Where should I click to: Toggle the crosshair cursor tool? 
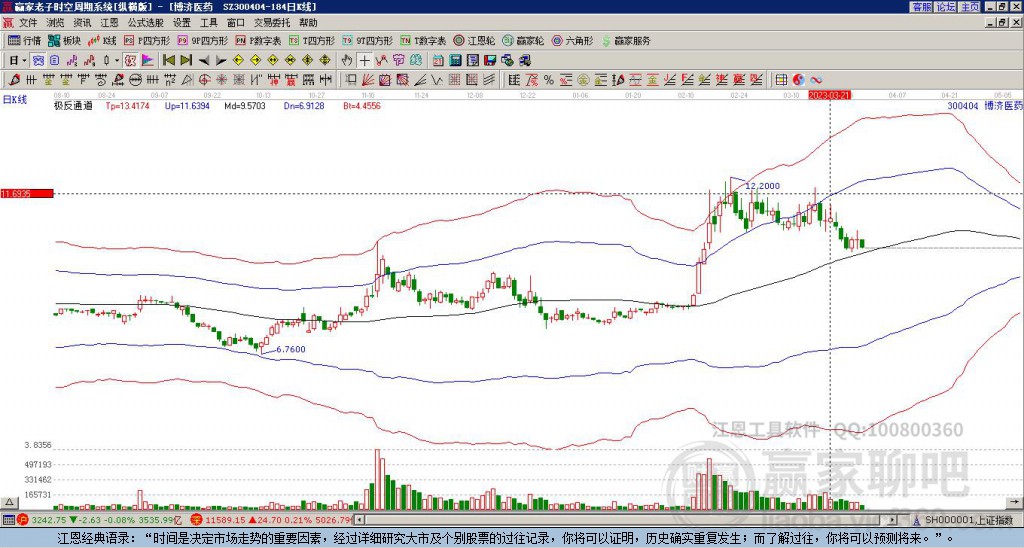pos(364,61)
